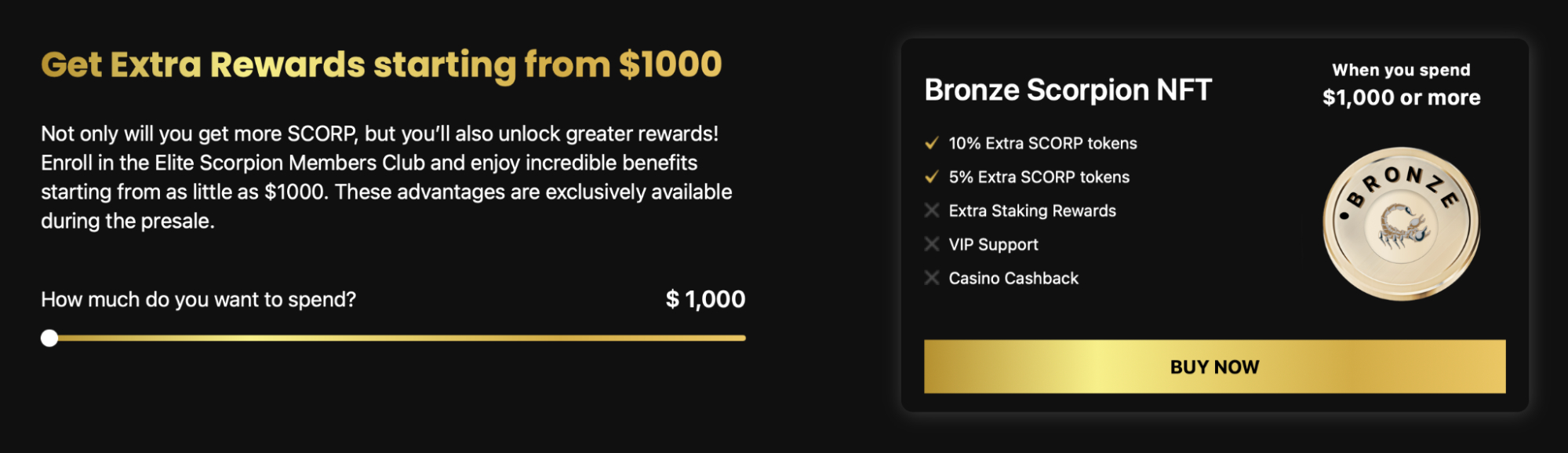The width and height of the screenshot is (1568, 453).
Task: Click the checkmark beside 5% Extra SCORP tokens
Action: tap(932, 177)
